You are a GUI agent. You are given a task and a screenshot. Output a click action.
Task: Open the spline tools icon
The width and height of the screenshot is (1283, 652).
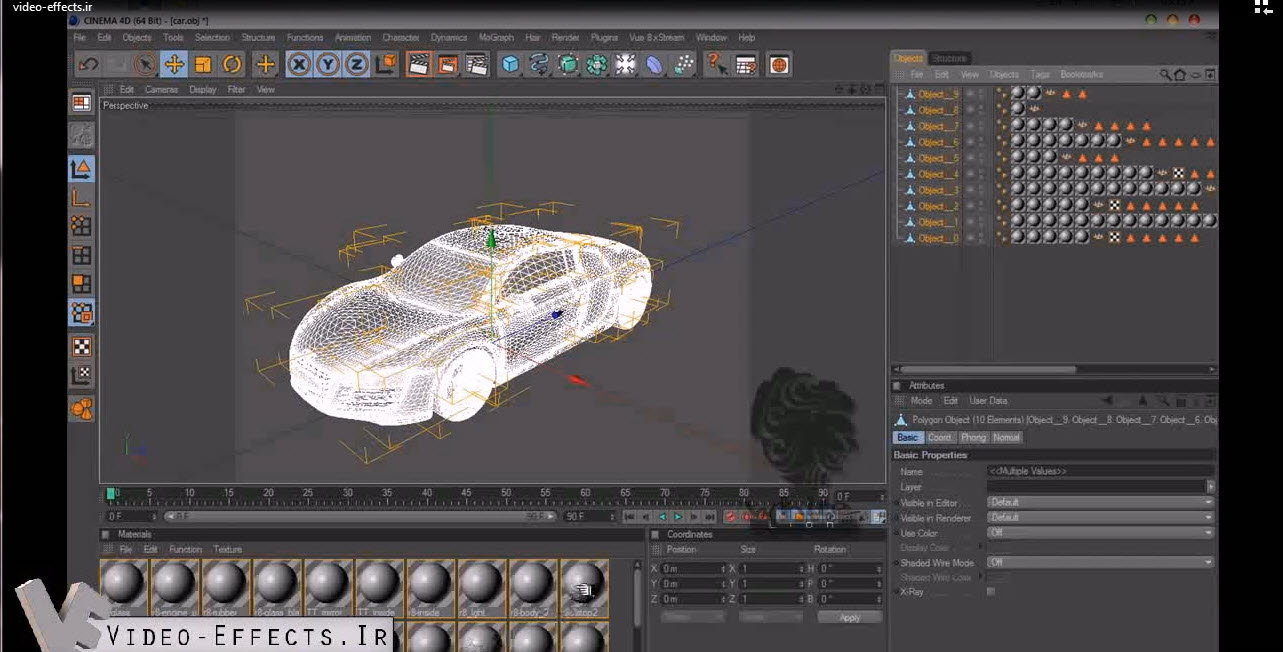tap(539, 65)
